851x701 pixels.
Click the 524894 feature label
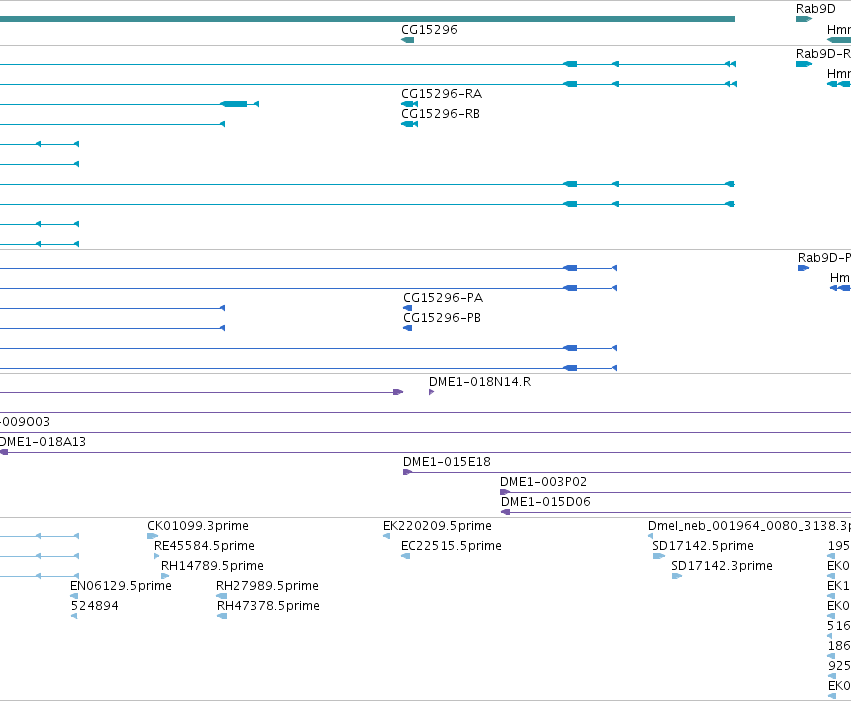pos(94,606)
